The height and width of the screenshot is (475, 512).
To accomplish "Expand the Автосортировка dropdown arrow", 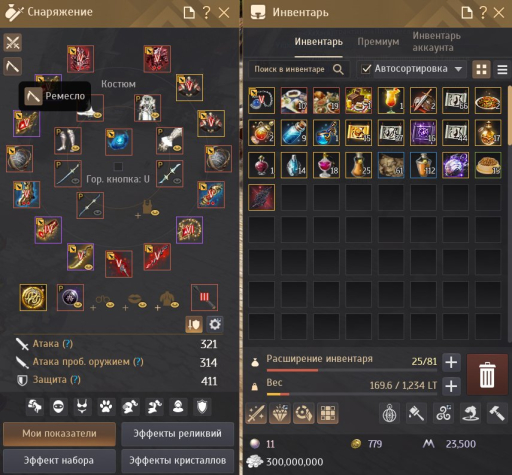I will (458, 69).
